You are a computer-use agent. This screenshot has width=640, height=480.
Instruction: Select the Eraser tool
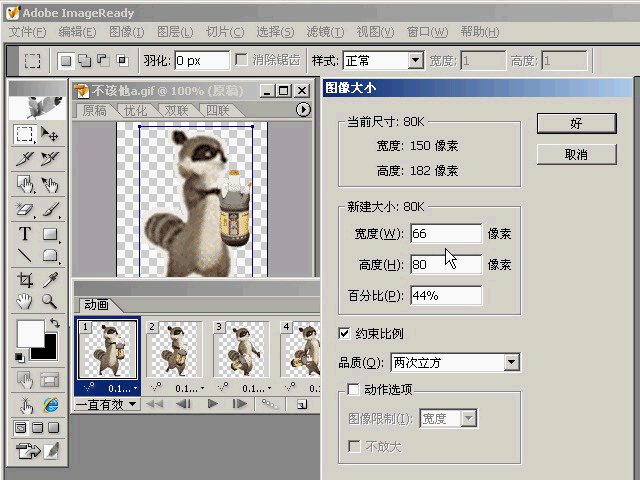click(24, 210)
